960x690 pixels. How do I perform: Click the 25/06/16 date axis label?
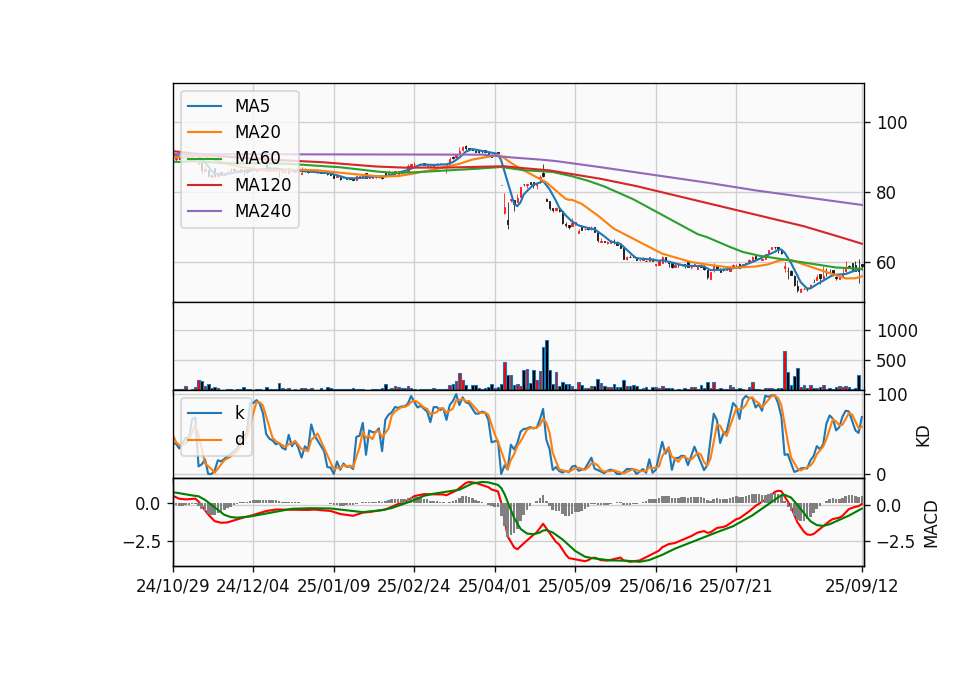tap(656, 586)
